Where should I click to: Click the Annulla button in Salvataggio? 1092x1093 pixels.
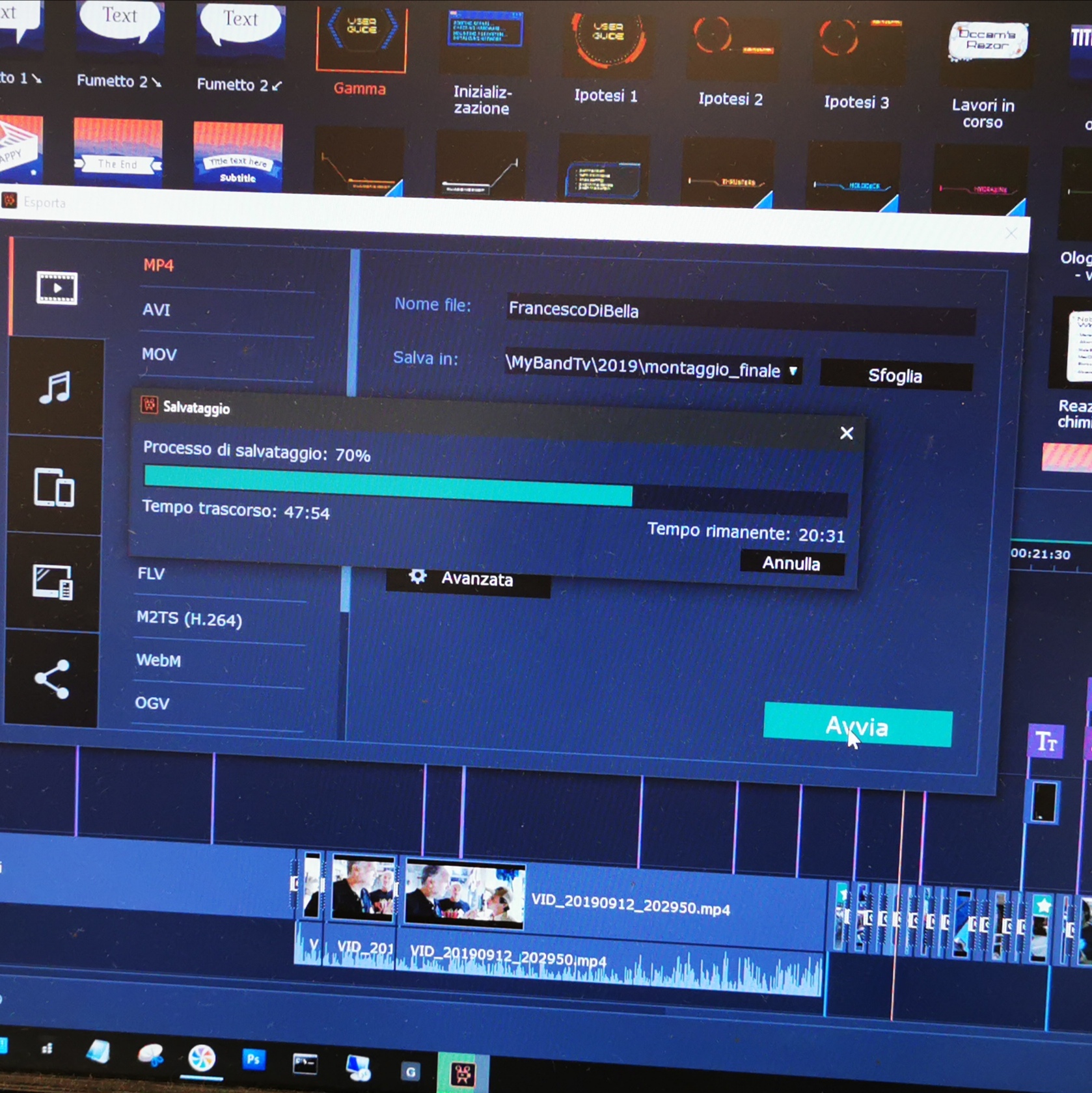click(792, 563)
